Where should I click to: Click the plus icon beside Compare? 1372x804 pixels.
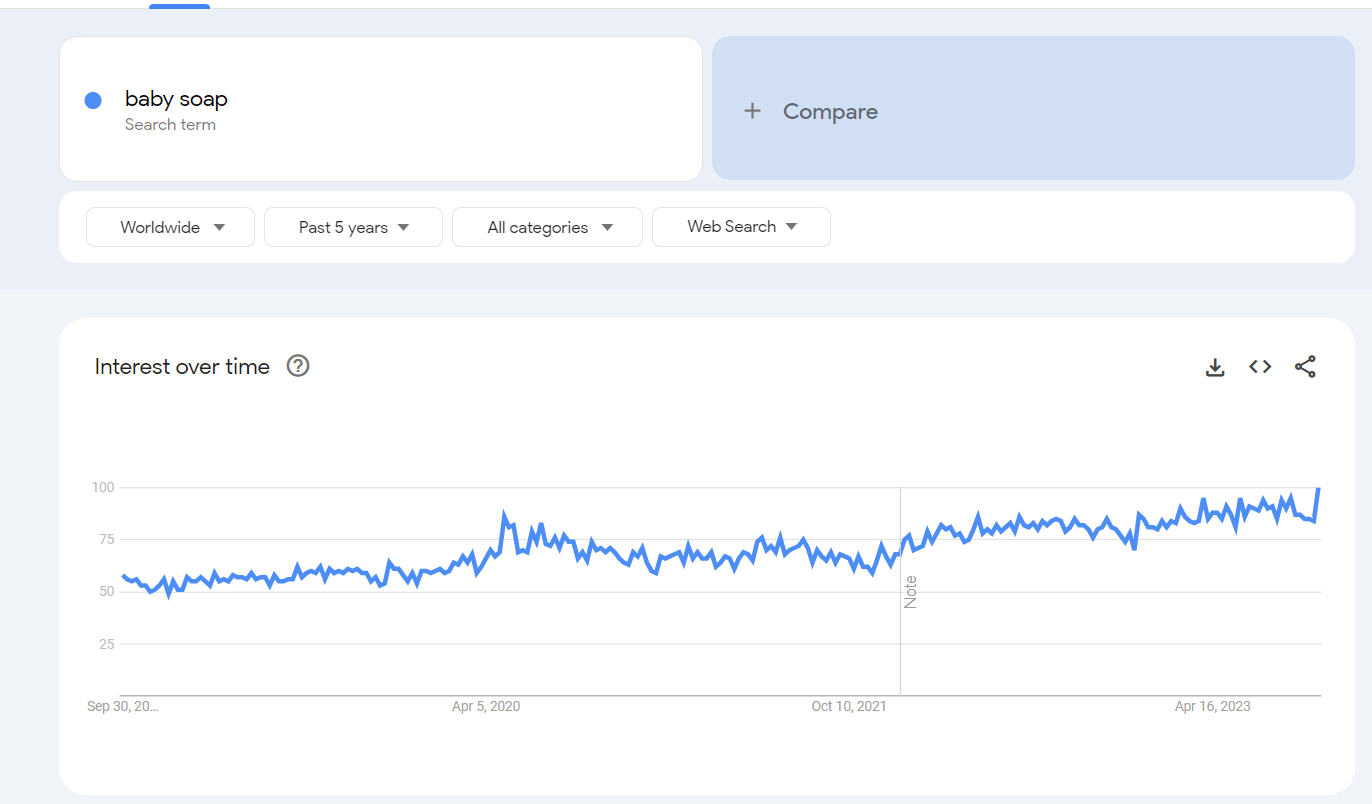(x=753, y=111)
